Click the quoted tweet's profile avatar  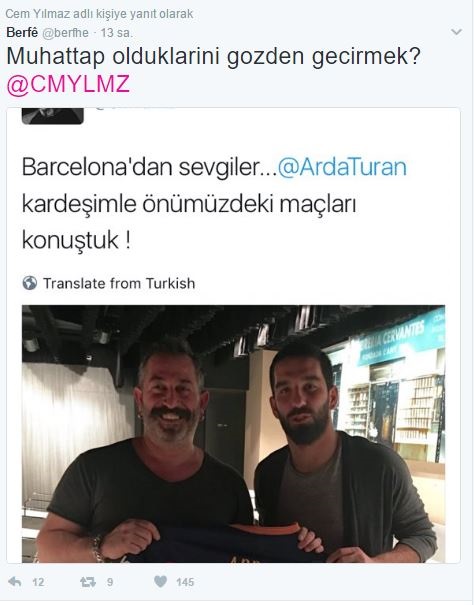pos(52,116)
